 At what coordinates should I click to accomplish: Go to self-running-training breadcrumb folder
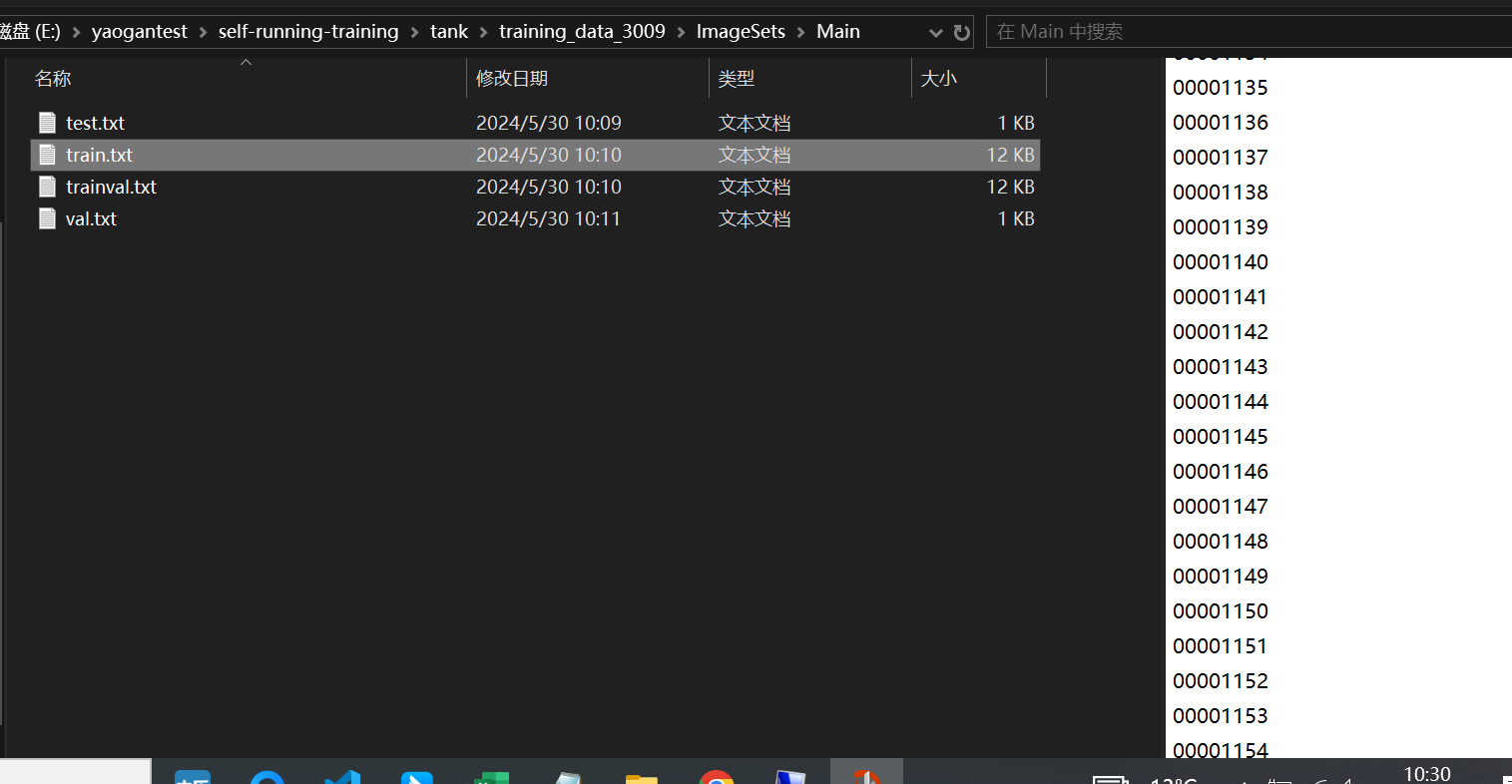tap(308, 32)
